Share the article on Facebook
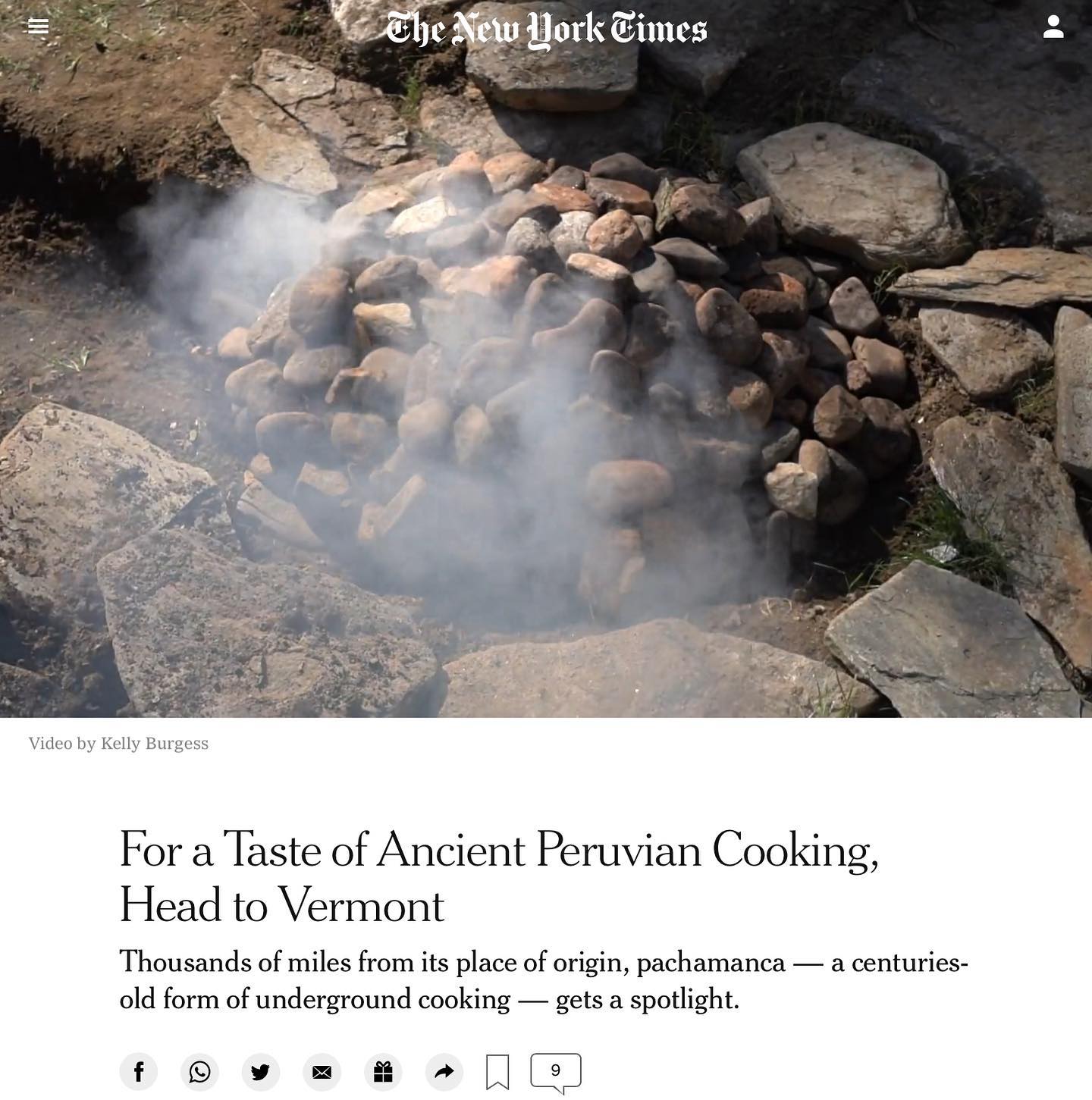 click(x=139, y=1072)
